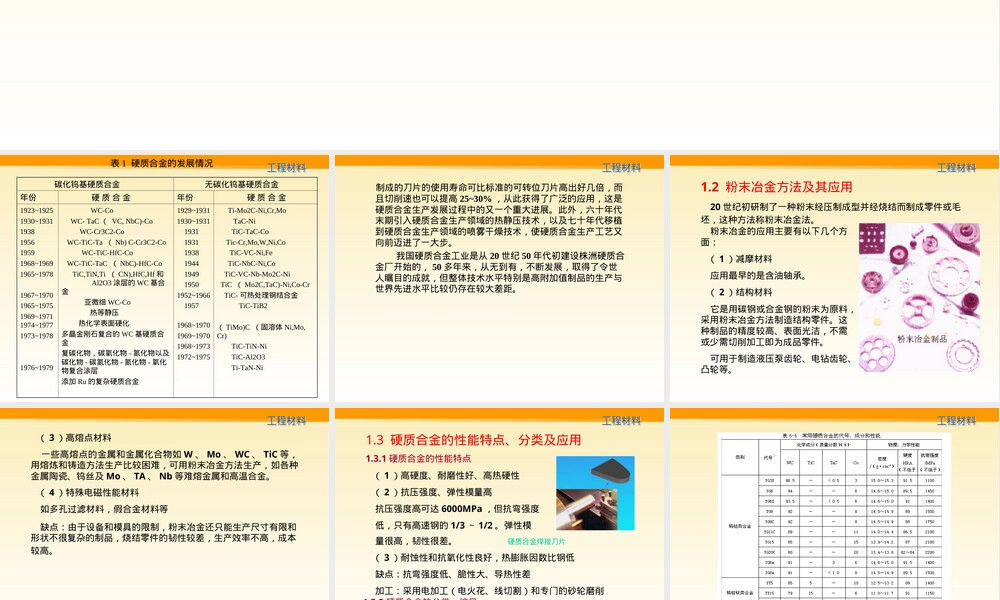
Task: Select the slide showing the 表5-5 alloy properties table
Action: (835, 504)
